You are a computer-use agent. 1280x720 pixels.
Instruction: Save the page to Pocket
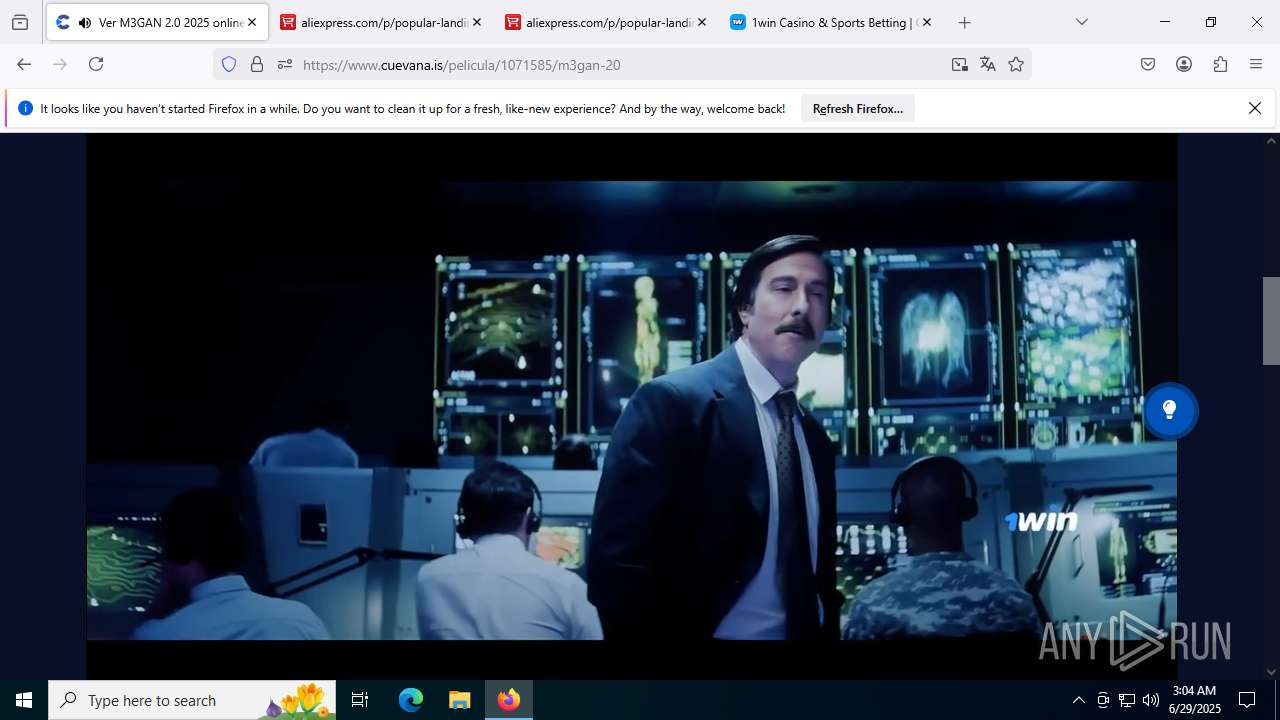[1148, 64]
